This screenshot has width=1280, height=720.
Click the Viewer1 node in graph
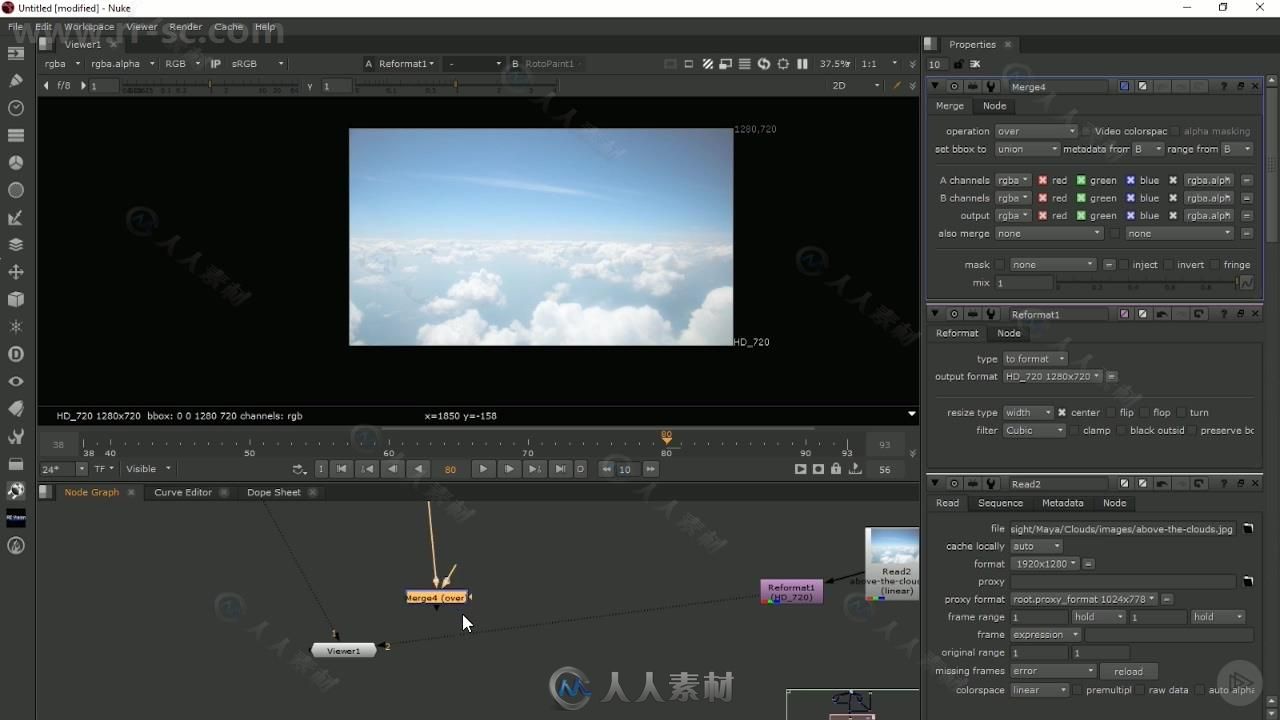[343, 651]
